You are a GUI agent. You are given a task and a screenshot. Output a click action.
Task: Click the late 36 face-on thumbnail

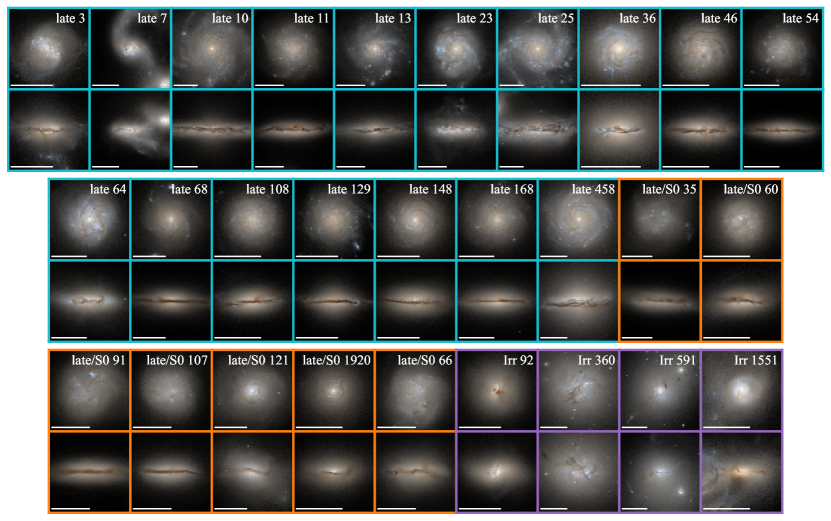620,48
